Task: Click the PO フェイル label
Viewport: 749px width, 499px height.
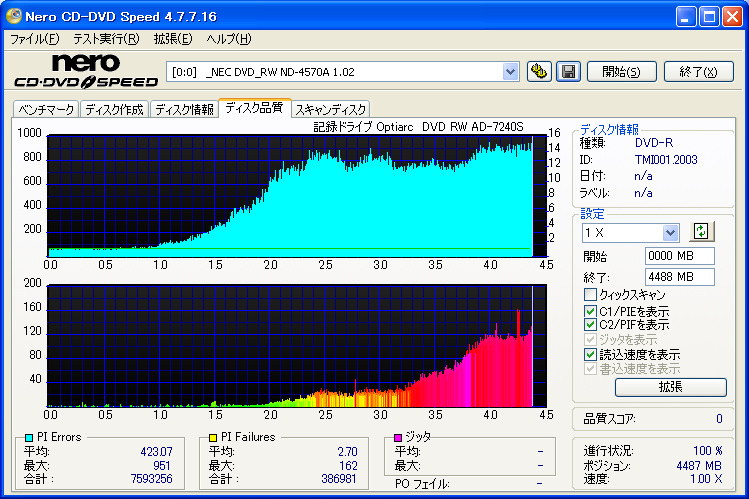Action: [422, 484]
